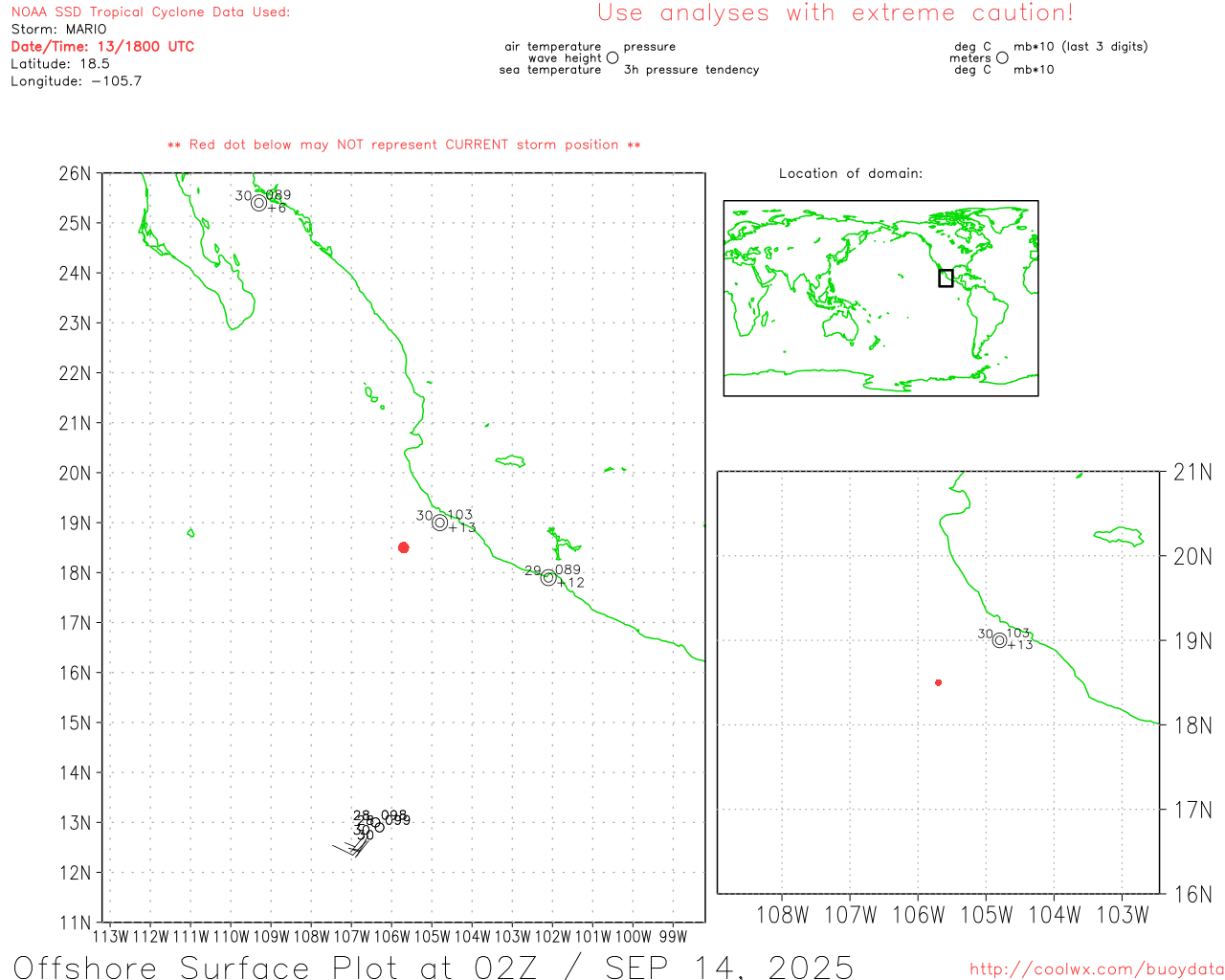Click the legend circle next to wave height
This screenshot has width=1225, height=980.
612,57
